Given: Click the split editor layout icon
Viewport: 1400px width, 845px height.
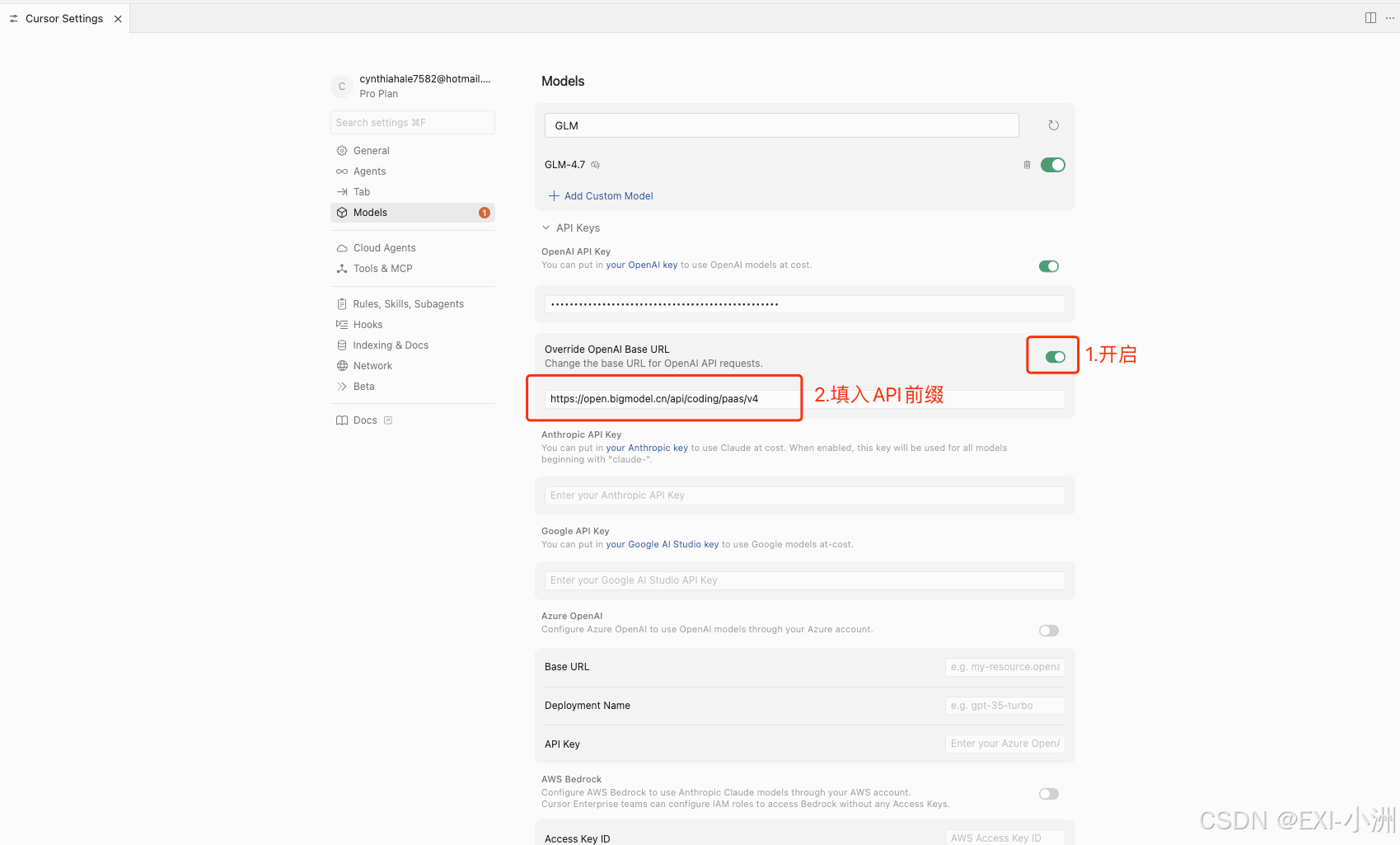Looking at the screenshot, I should [x=1370, y=18].
